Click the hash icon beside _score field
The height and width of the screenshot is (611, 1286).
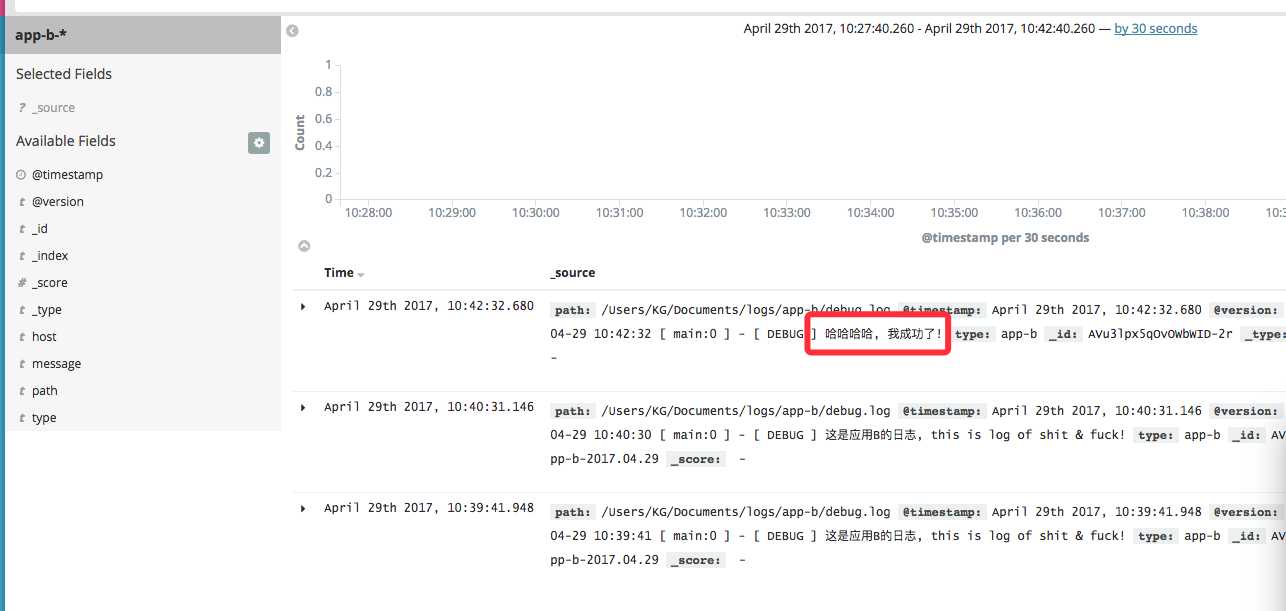coord(21,283)
